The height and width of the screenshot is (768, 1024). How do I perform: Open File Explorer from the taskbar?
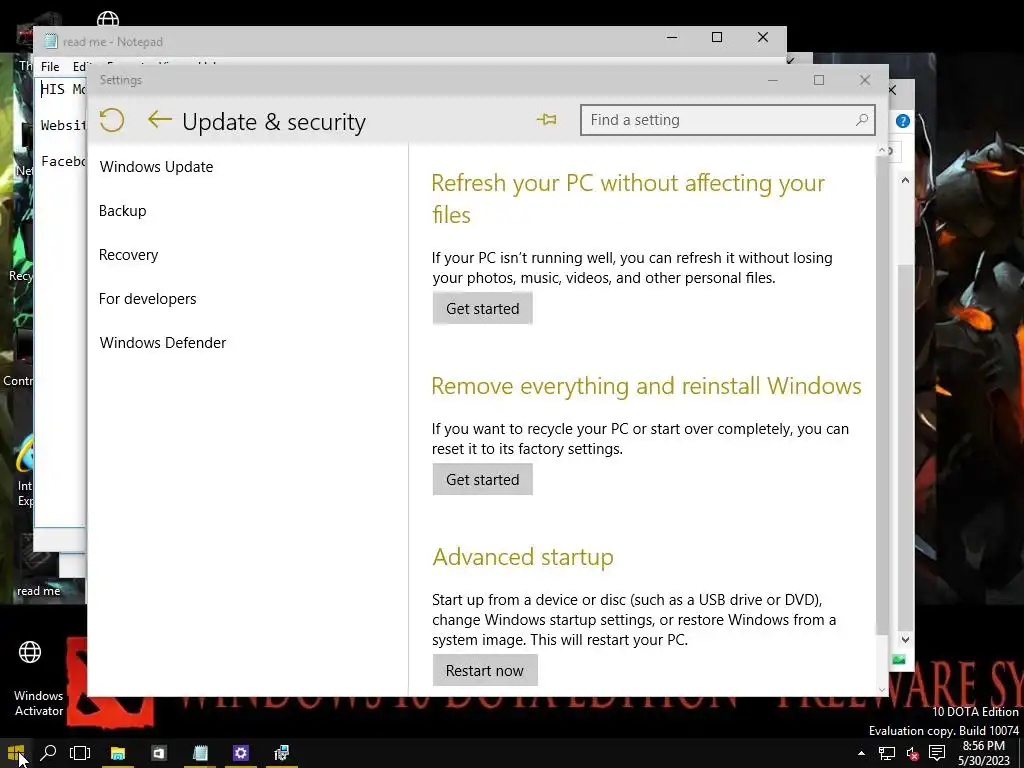pyautogui.click(x=118, y=753)
